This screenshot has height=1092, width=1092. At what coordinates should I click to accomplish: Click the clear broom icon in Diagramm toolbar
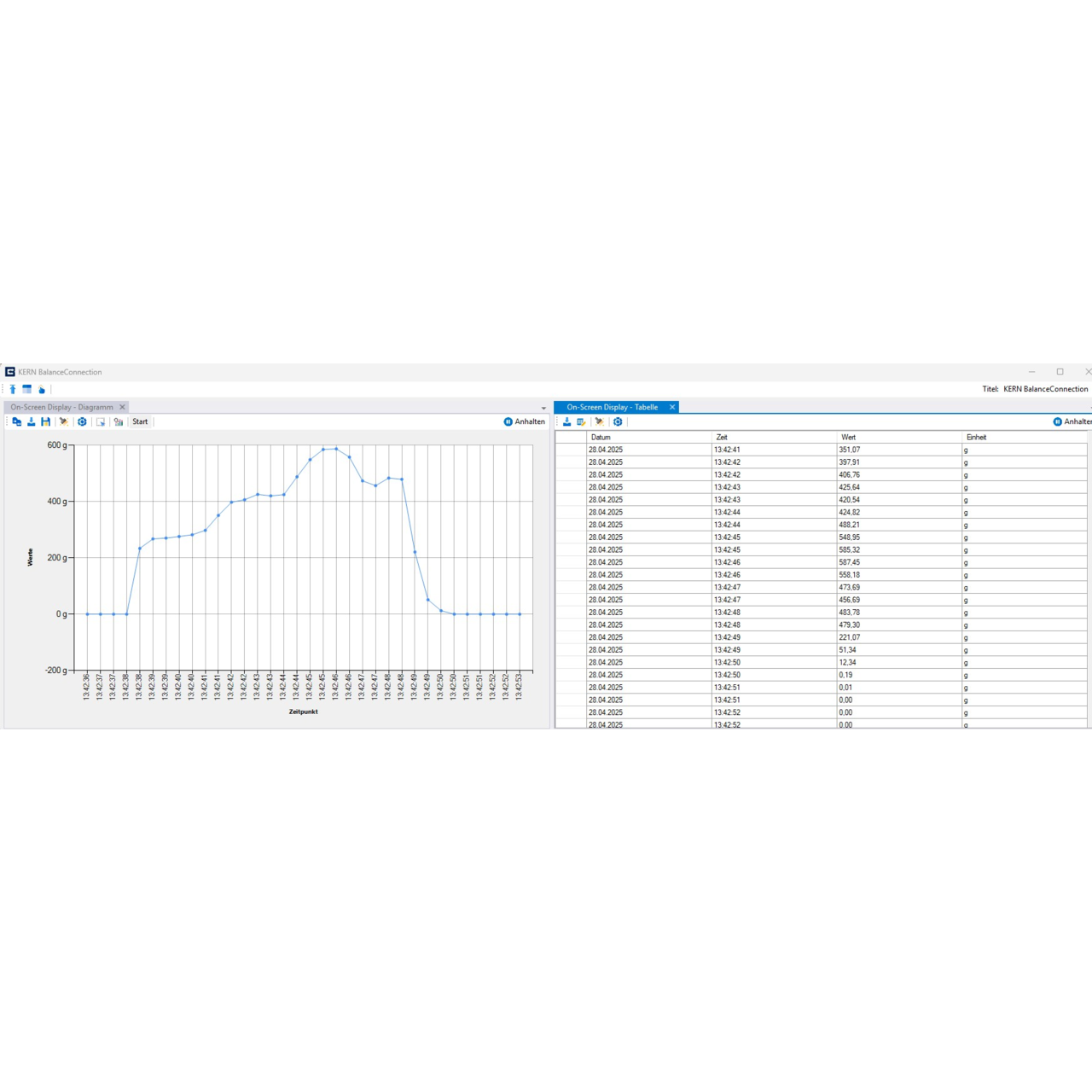point(63,421)
